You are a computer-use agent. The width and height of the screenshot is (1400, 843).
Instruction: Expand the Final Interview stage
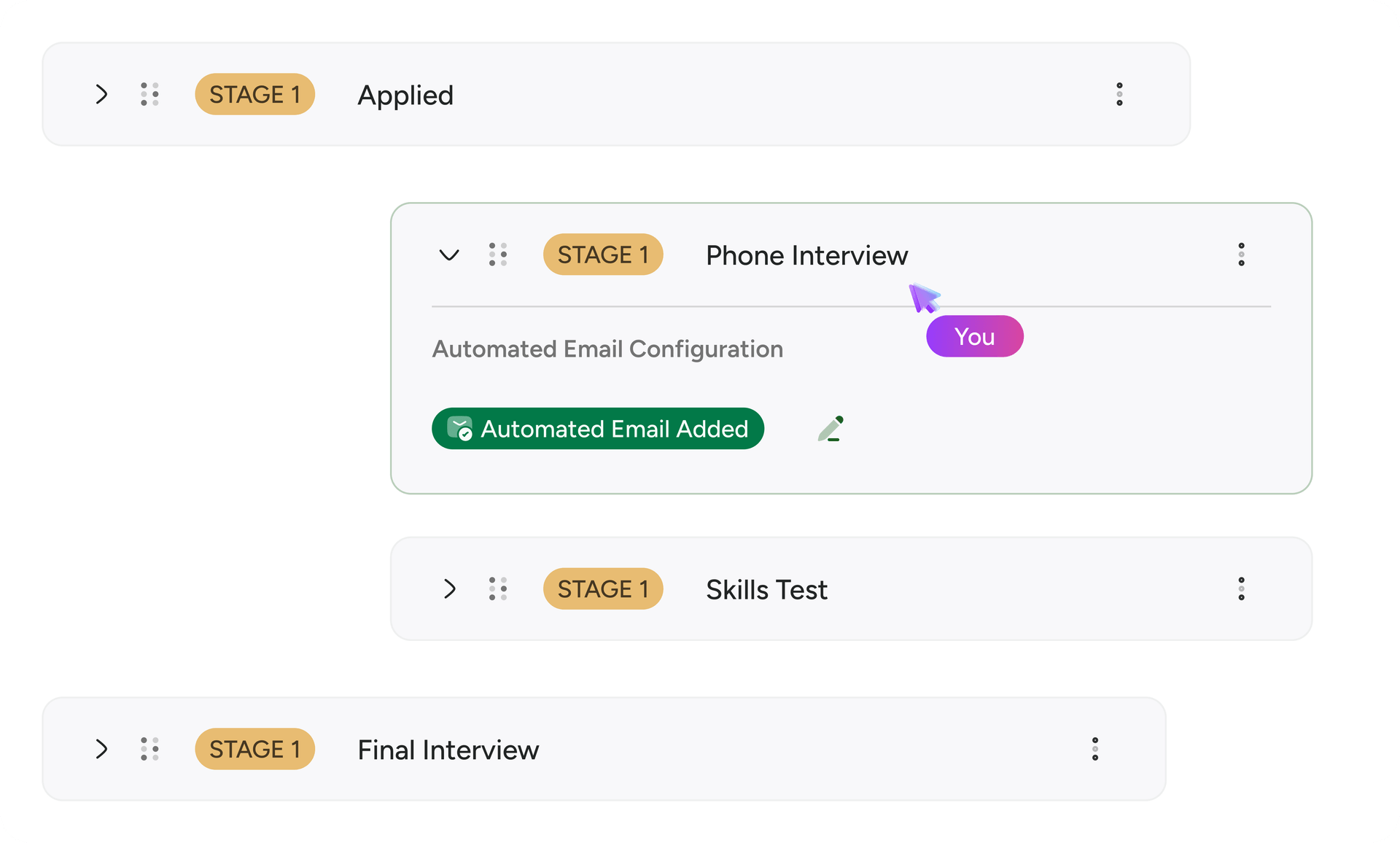pyautogui.click(x=101, y=749)
